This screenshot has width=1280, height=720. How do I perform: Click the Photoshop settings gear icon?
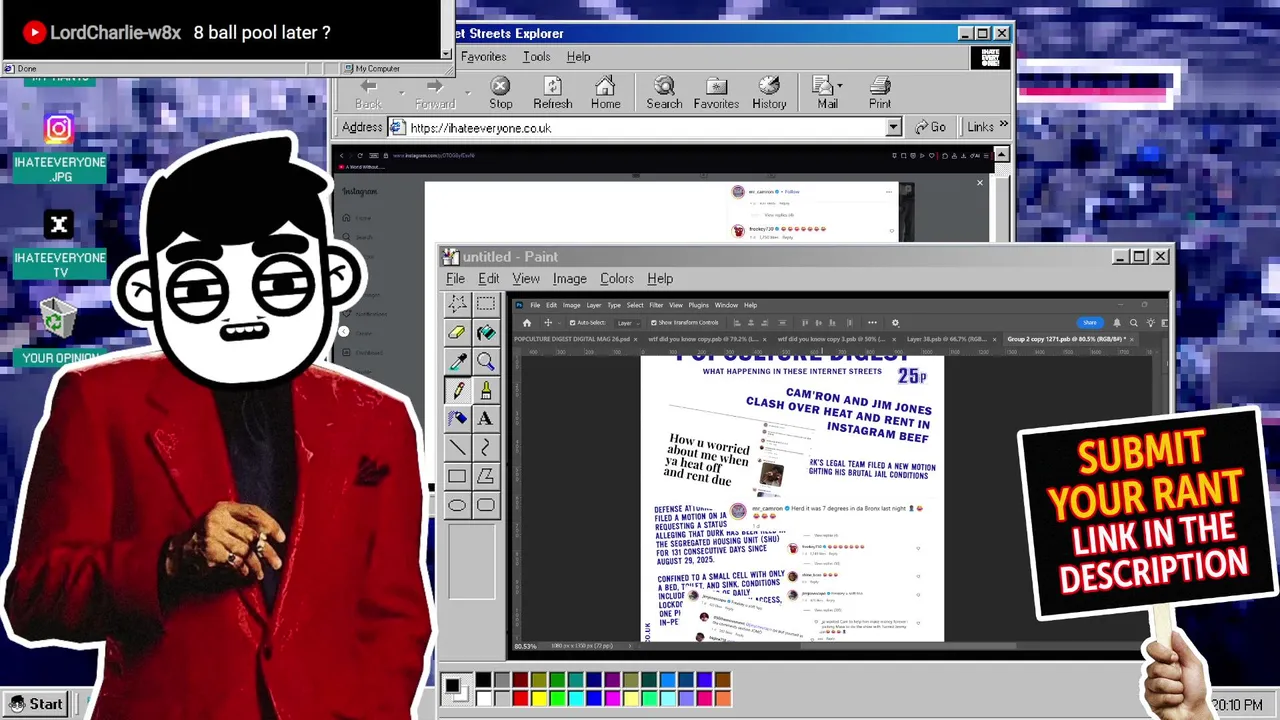[895, 323]
